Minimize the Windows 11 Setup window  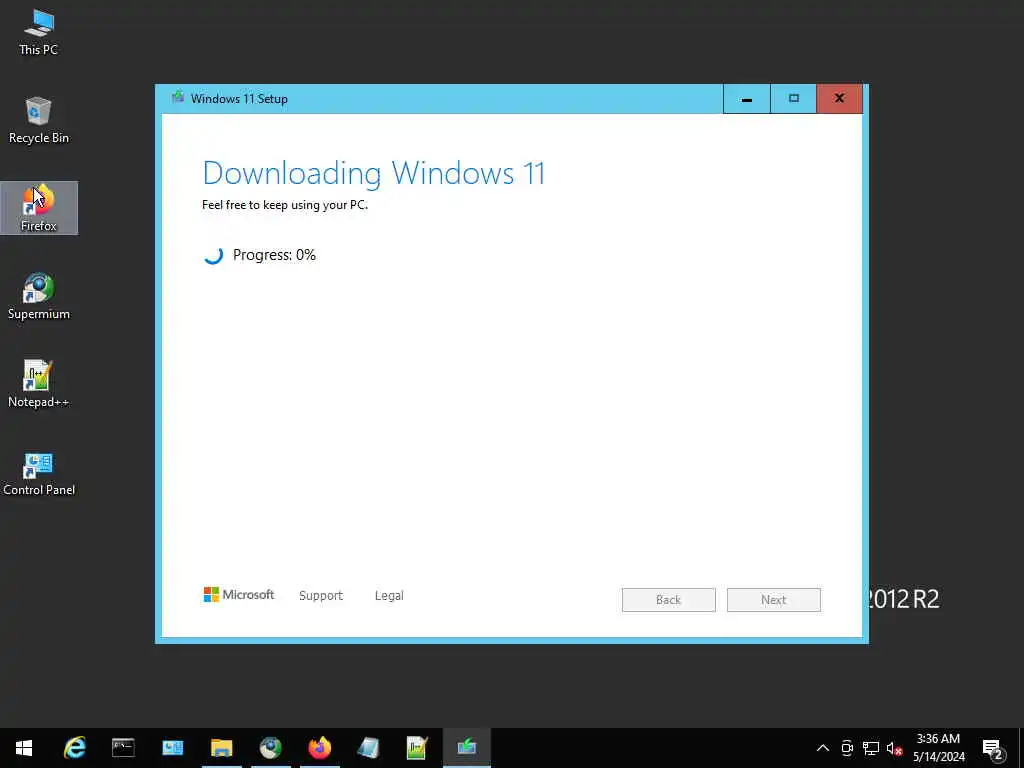coord(746,99)
